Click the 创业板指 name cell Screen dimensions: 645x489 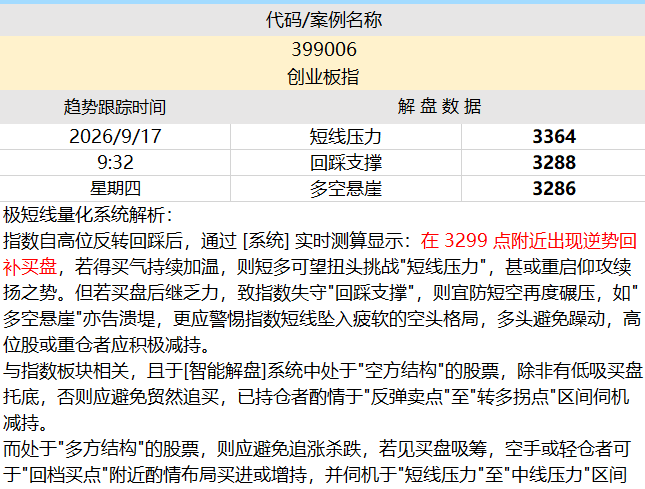pos(322,77)
